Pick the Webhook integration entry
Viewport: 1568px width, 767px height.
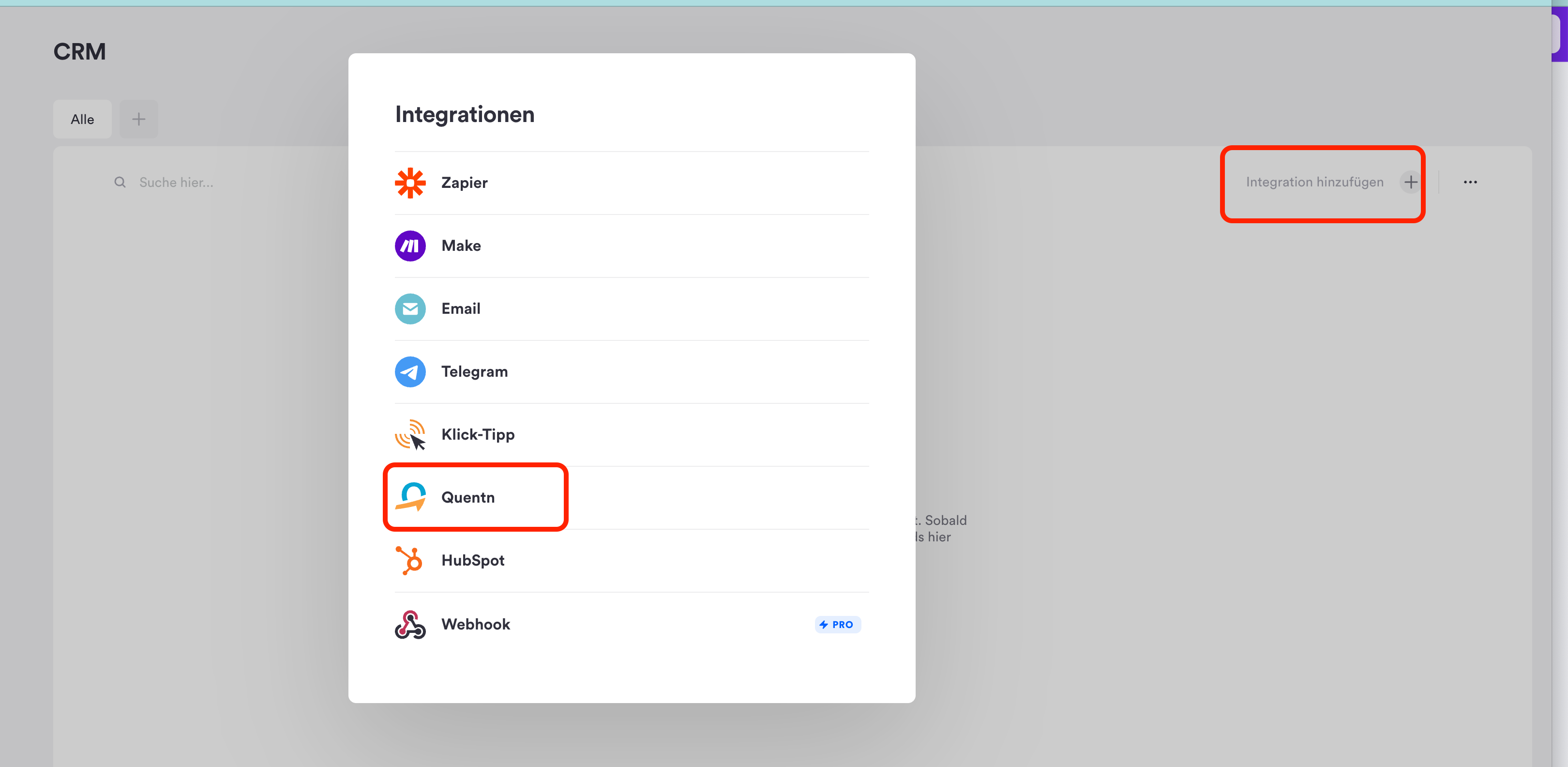tap(475, 625)
